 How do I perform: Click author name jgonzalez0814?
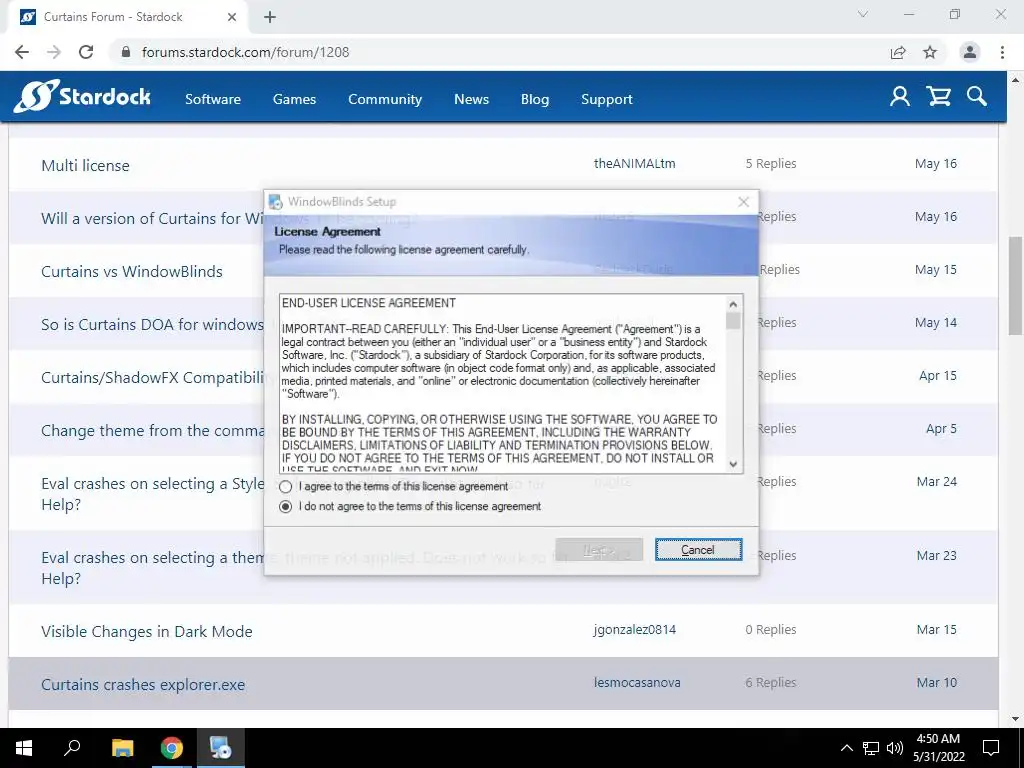[635, 630]
